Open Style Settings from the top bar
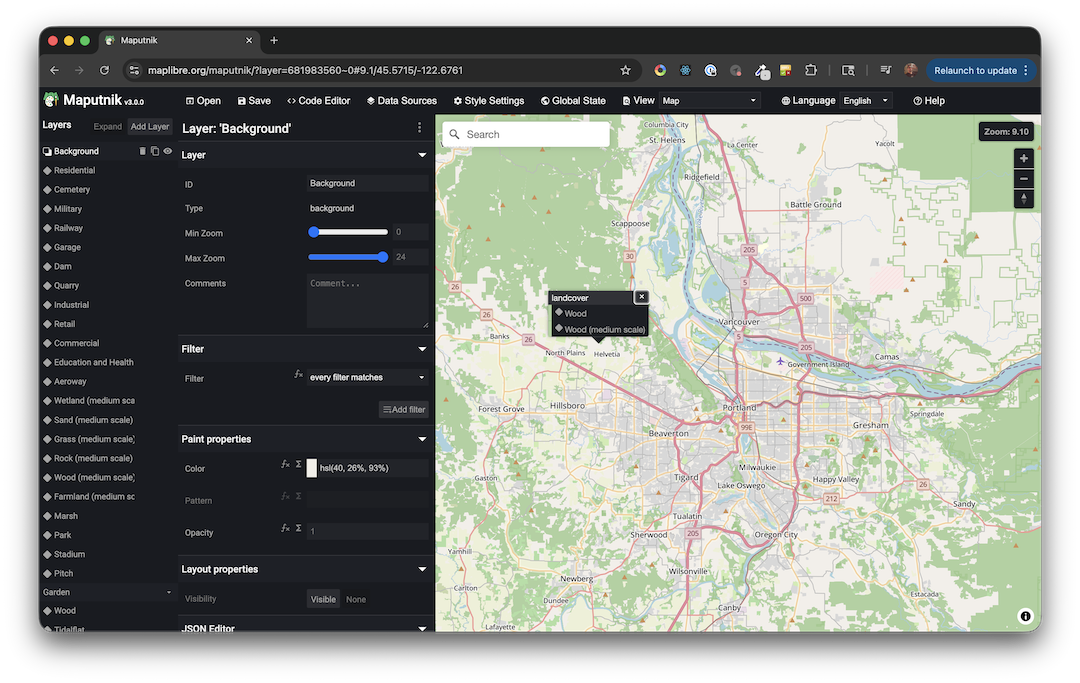Viewport: 1080px width, 683px height. click(488, 100)
